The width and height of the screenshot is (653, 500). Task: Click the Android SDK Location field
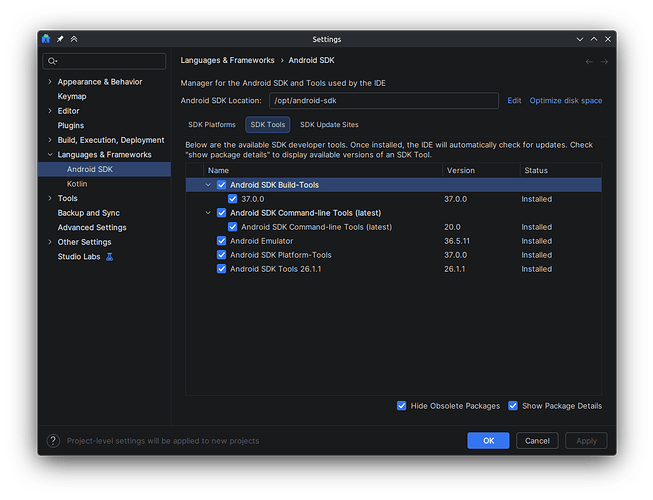[x=384, y=100]
